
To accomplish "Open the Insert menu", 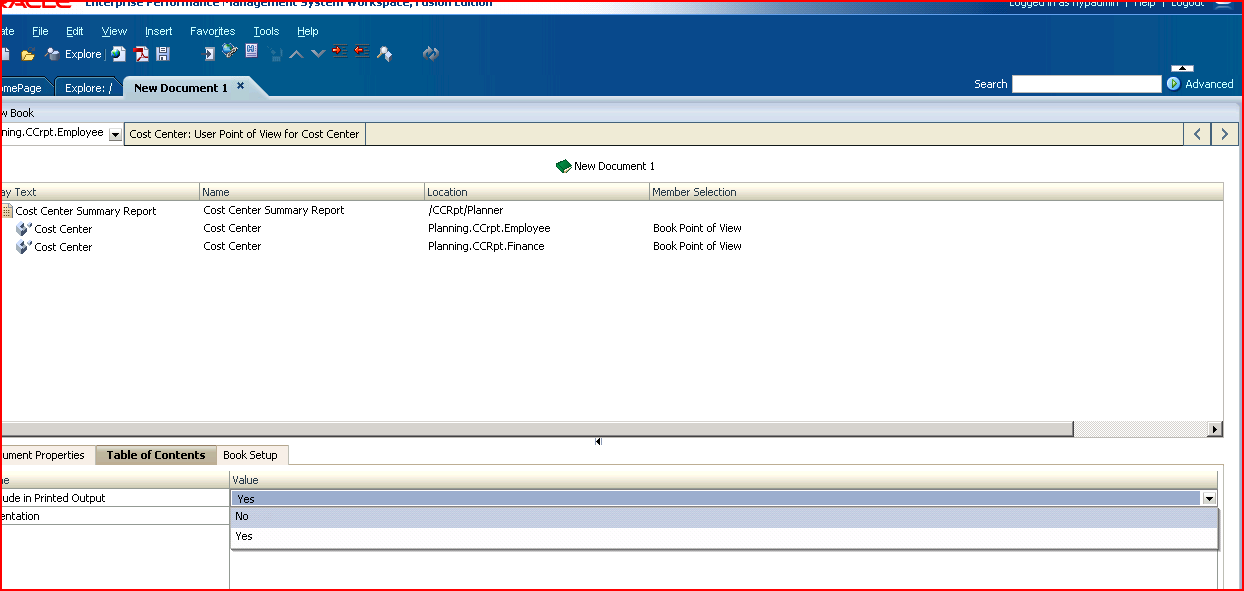I will (158, 31).
